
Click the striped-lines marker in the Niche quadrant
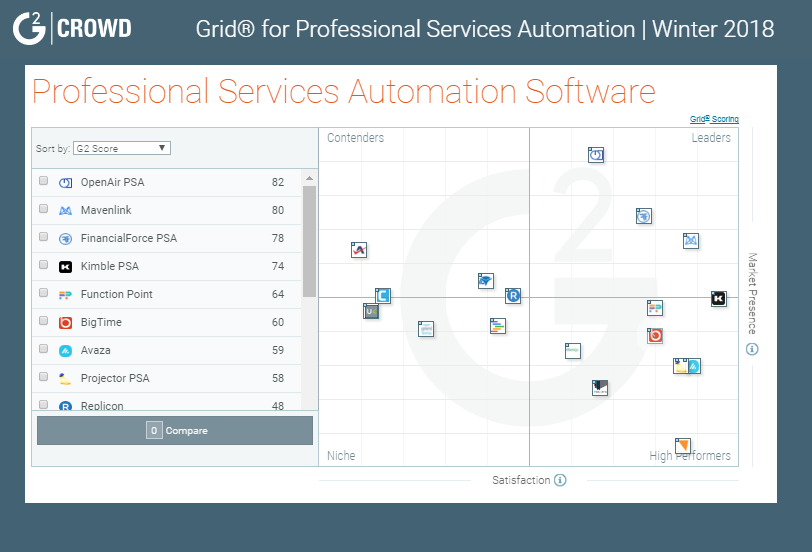[x=498, y=326]
